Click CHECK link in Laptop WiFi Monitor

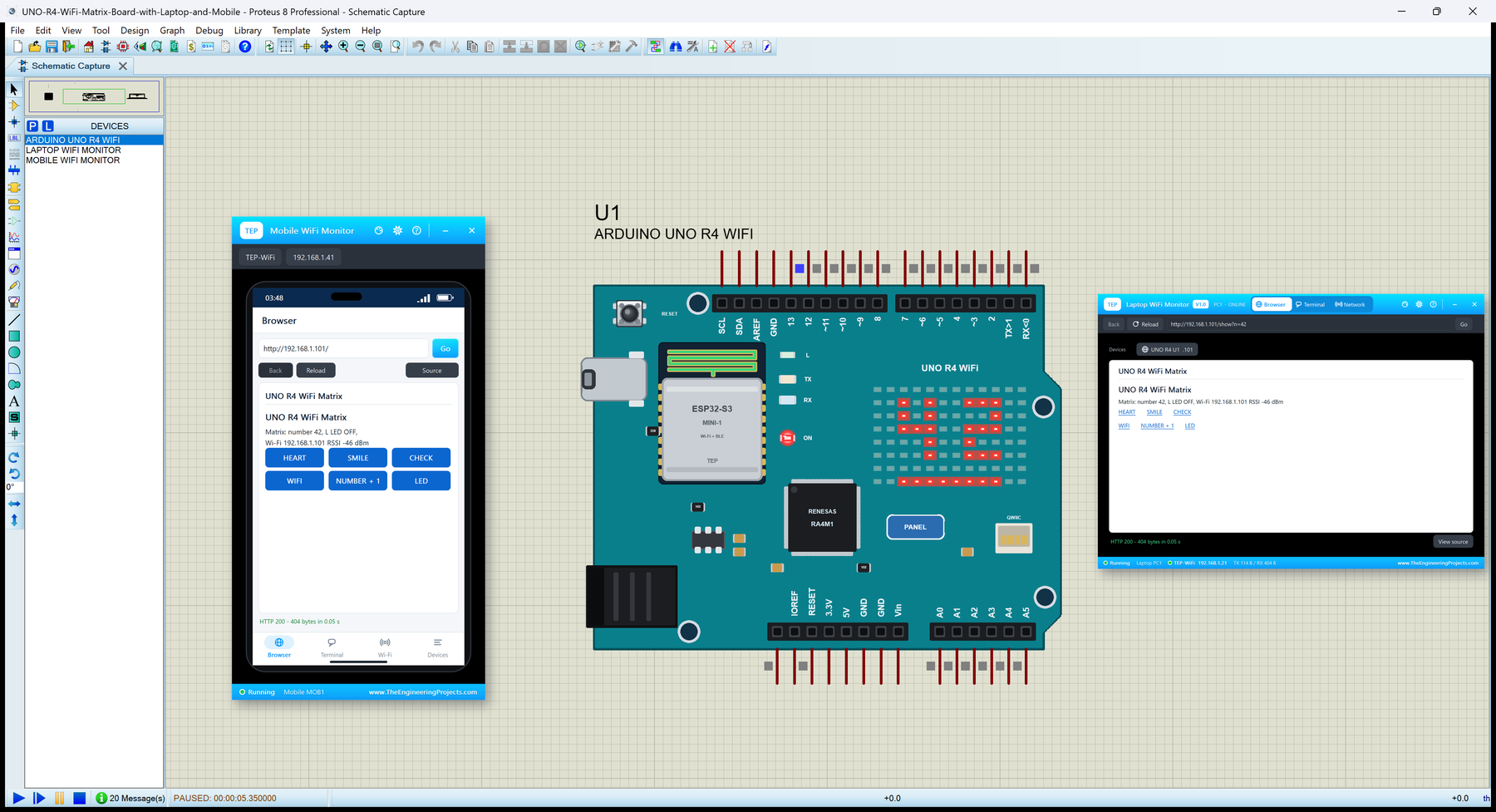(1182, 412)
